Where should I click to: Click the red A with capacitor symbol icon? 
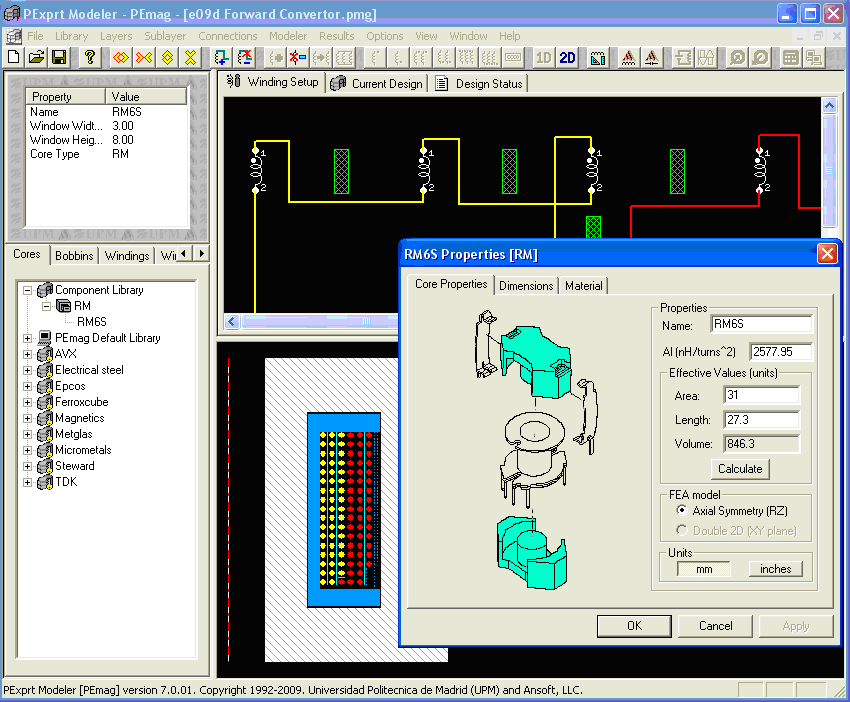click(x=652, y=57)
